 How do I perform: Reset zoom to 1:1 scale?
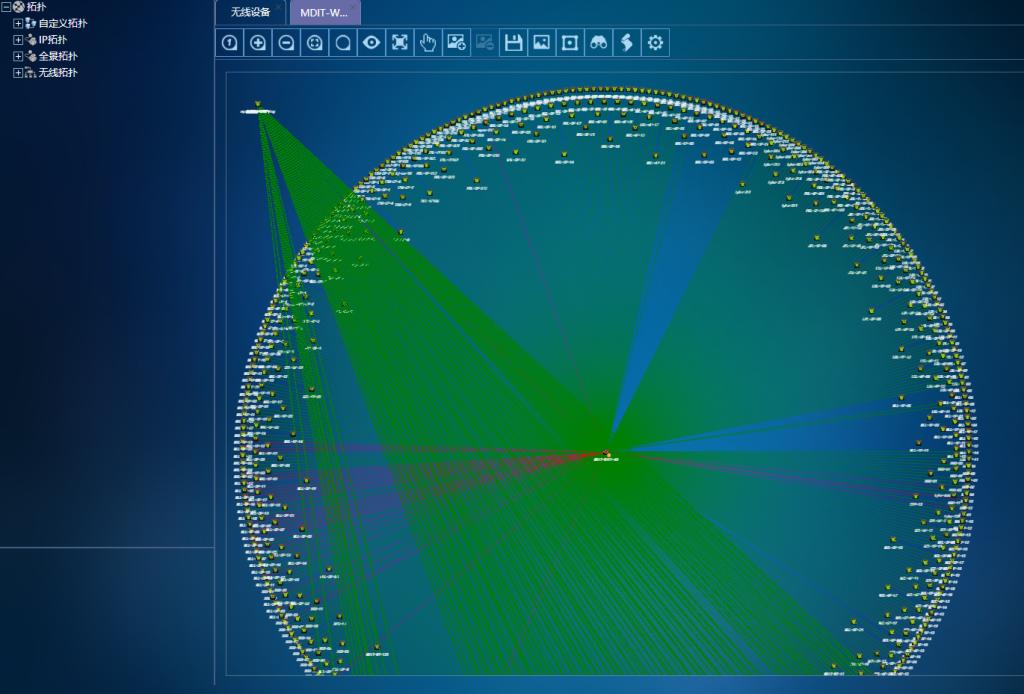pos(230,43)
